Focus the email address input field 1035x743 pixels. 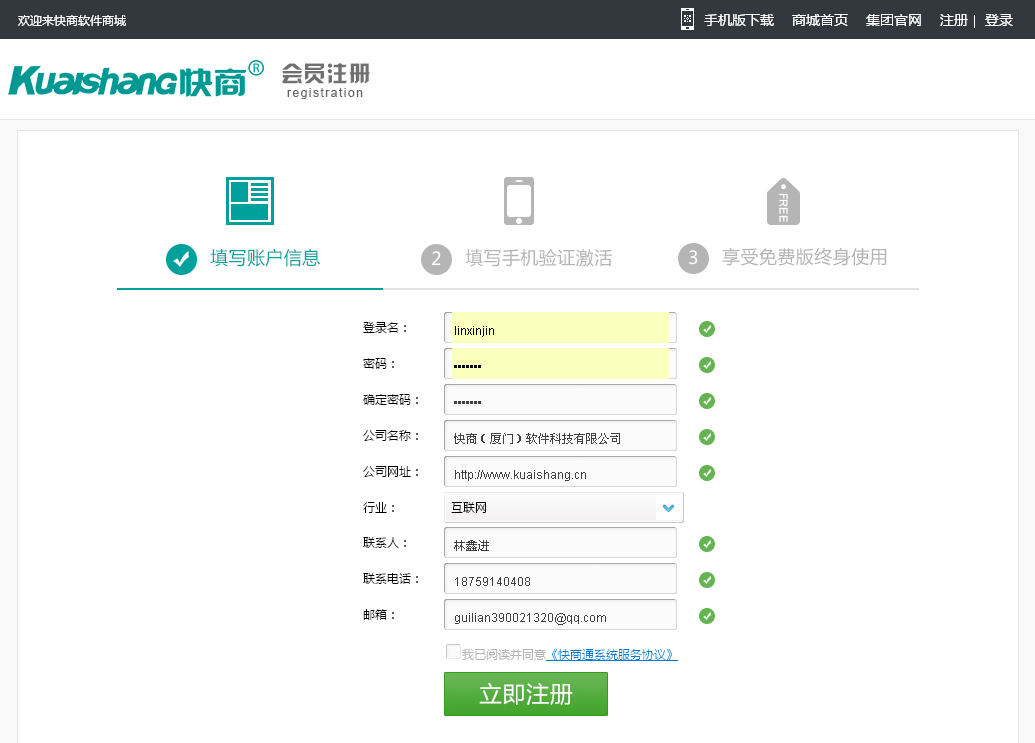560,616
